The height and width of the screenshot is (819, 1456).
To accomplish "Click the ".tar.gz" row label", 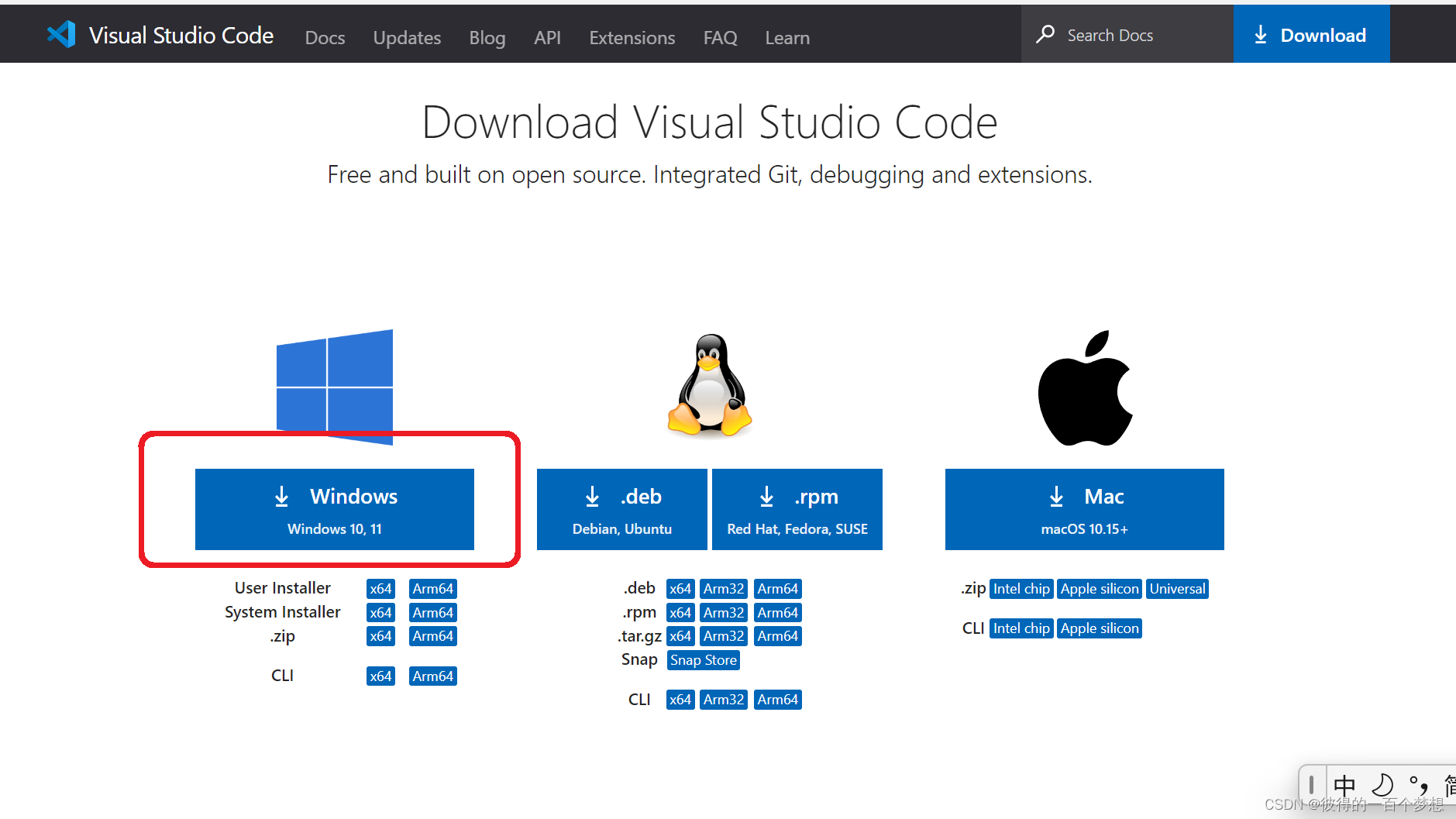I will pyautogui.click(x=640, y=636).
